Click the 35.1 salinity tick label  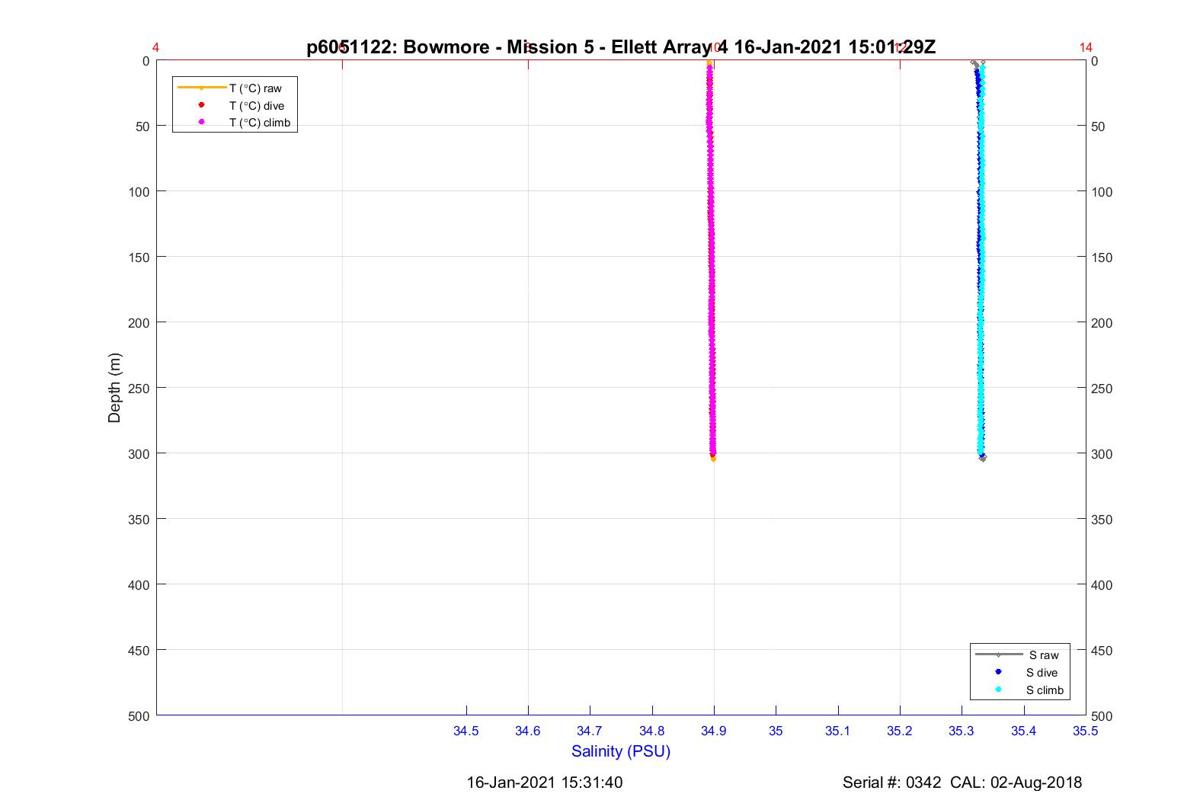(x=838, y=731)
